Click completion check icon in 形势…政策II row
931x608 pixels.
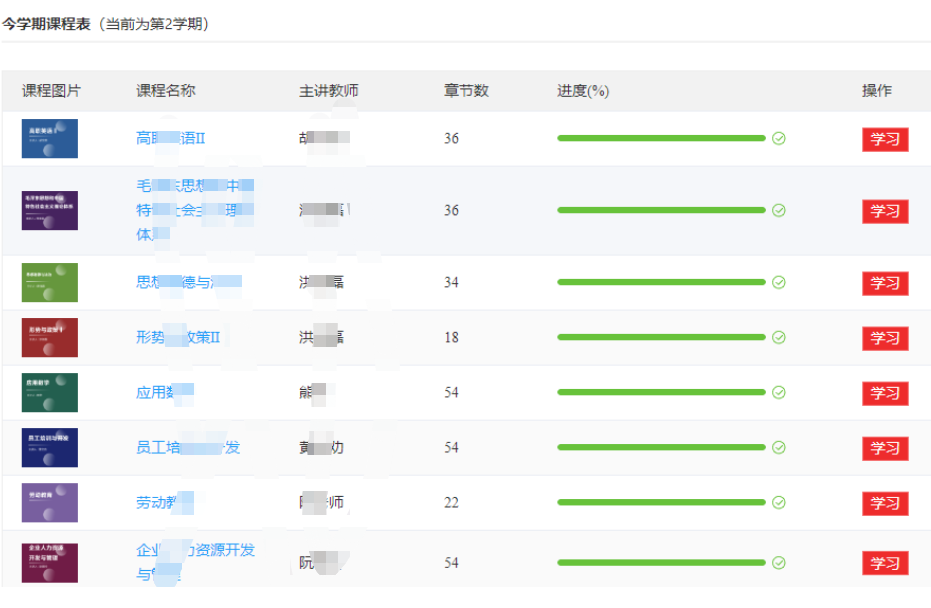click(x=778, y=337)
